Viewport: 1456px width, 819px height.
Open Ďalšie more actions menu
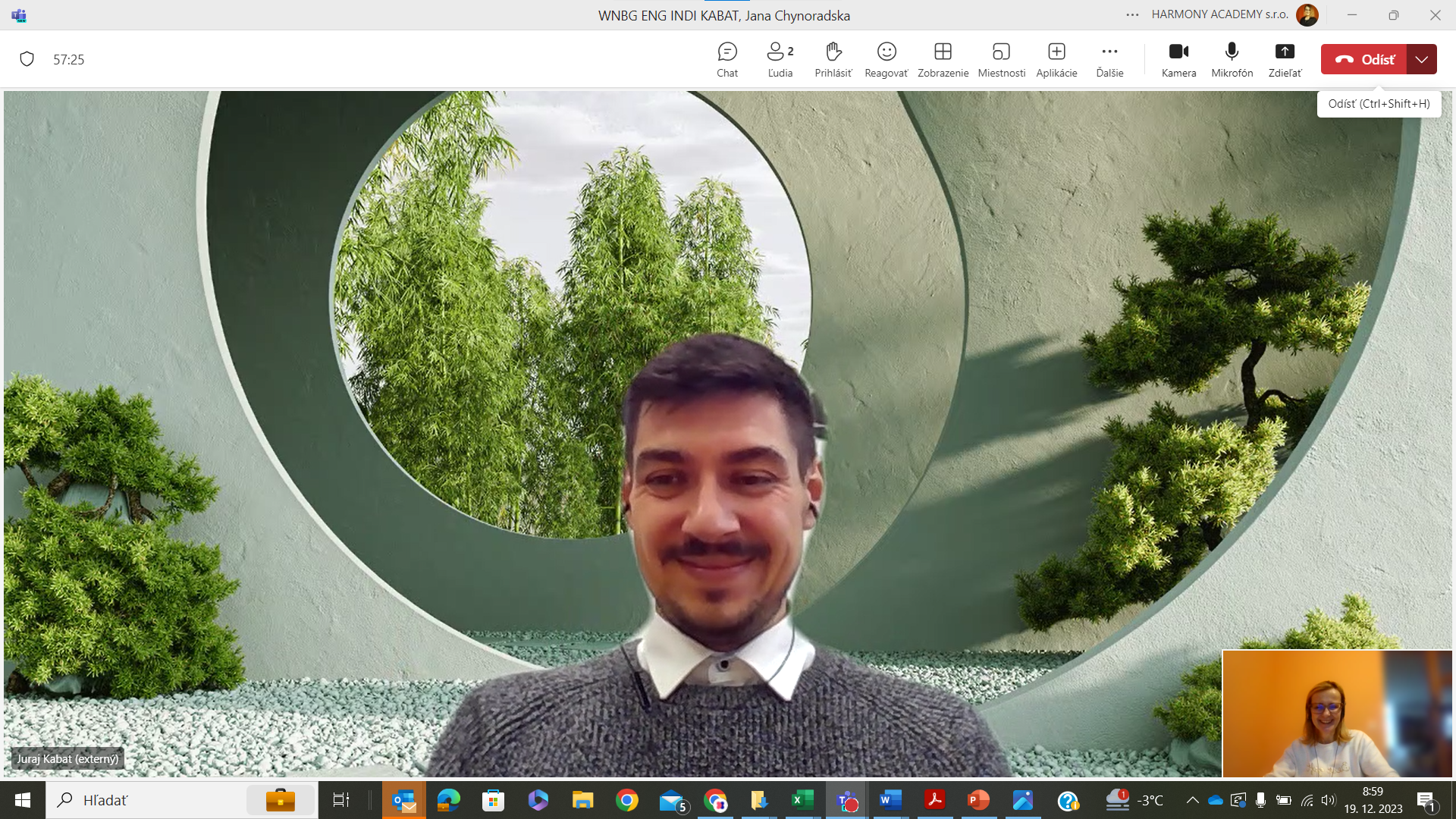tap(1109, 59)
